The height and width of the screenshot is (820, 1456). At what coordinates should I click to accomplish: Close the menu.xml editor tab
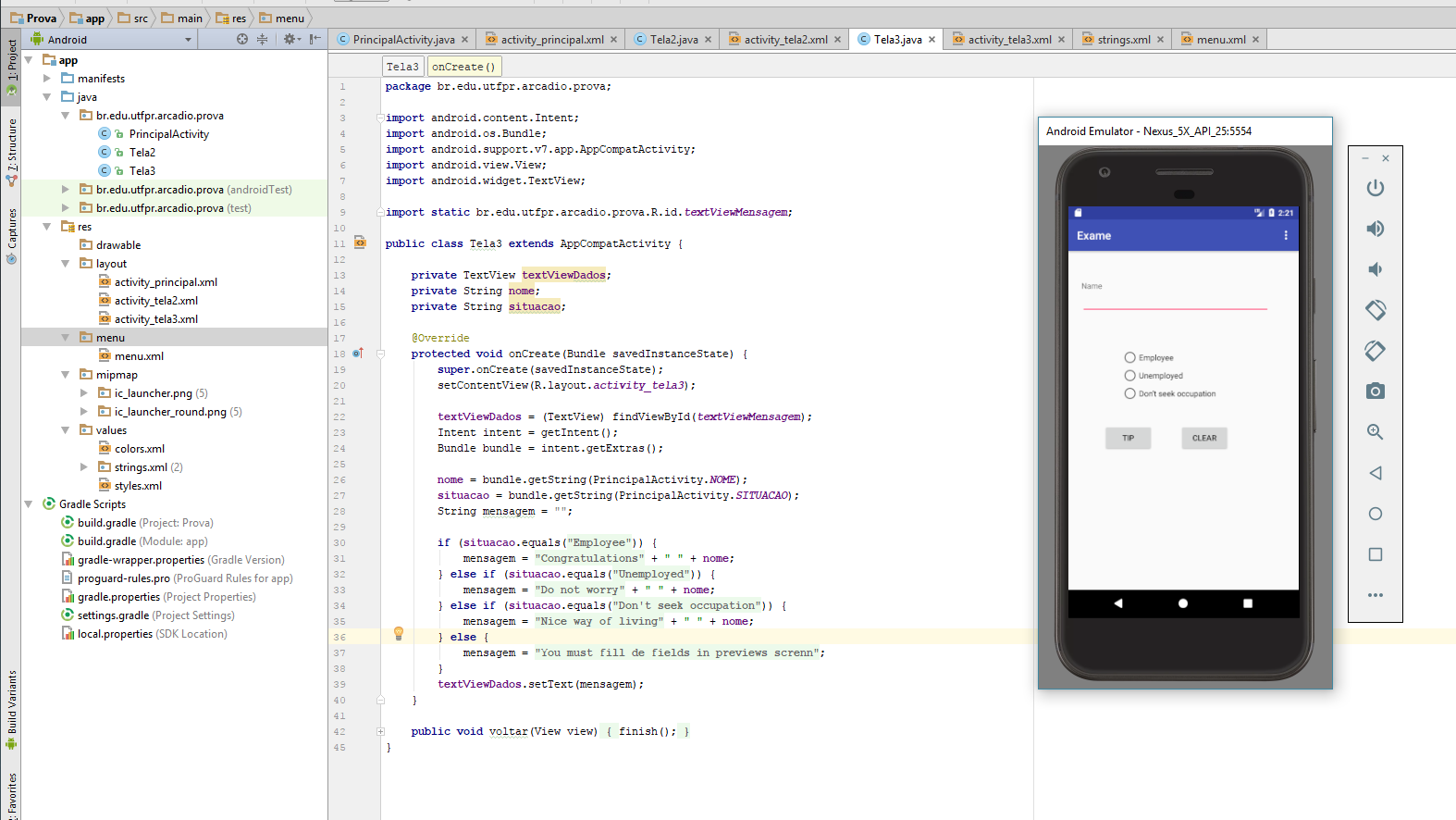tap(1255, 40)
